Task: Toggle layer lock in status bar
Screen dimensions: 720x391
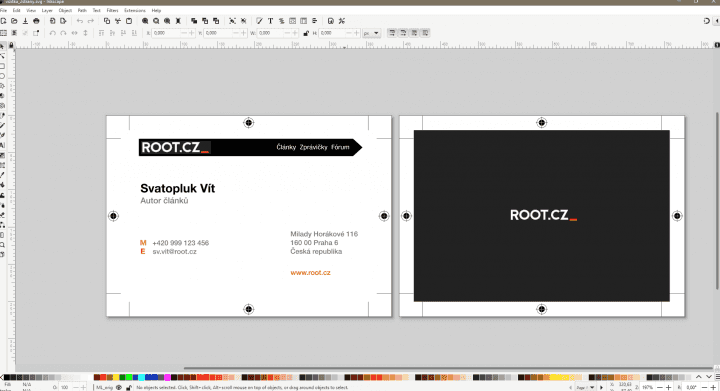Action: point(129,388)
